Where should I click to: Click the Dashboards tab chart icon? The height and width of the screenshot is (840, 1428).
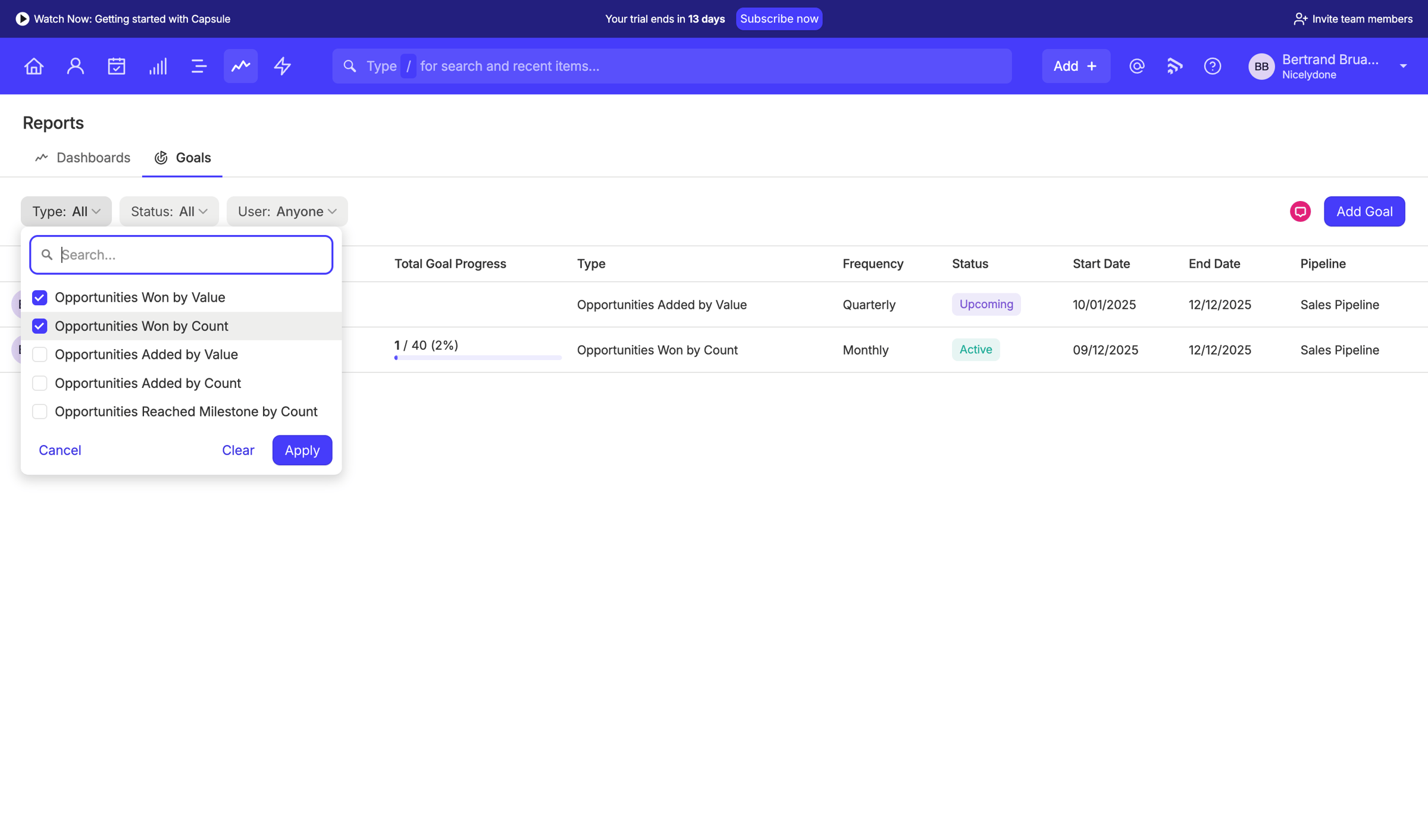[x=41, y=158]
